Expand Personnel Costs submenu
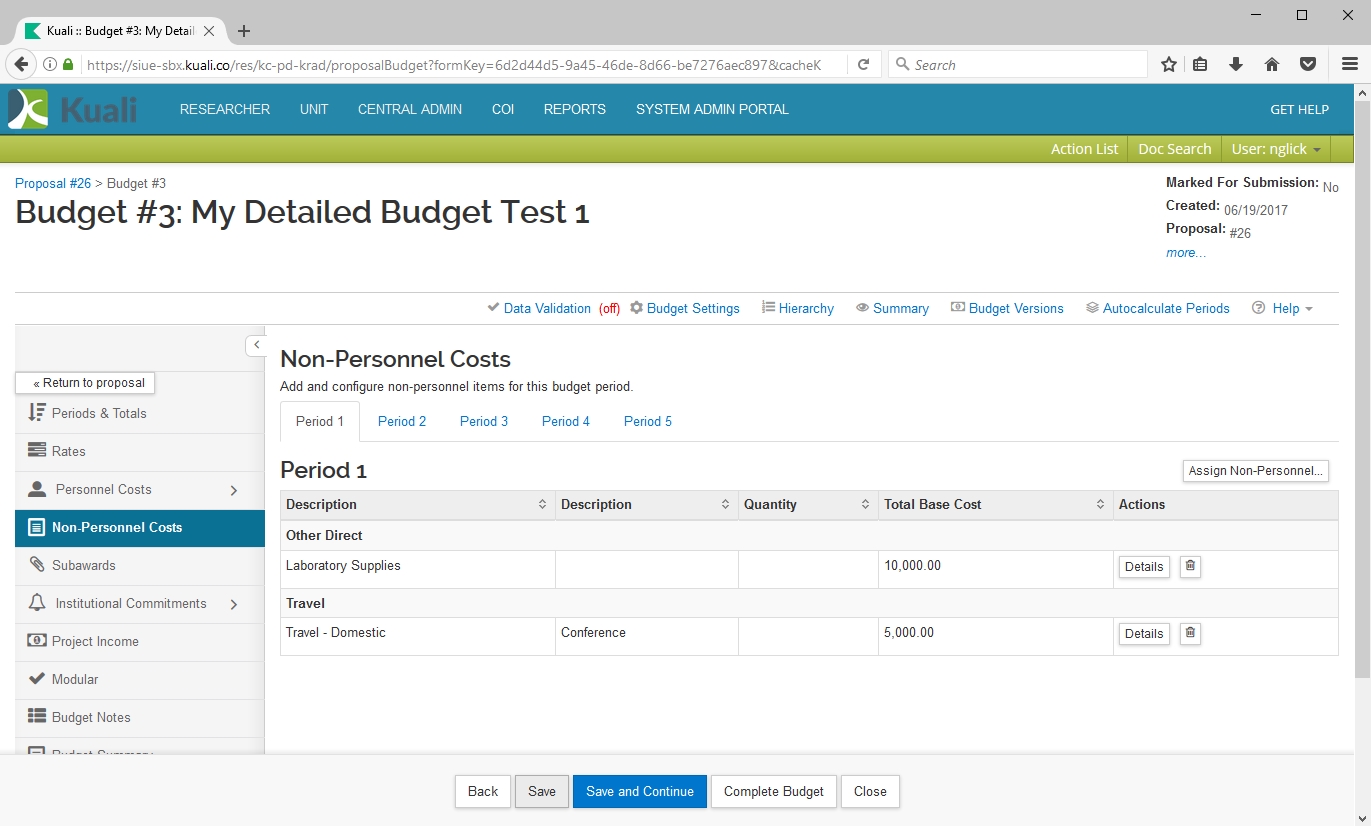The height and width of the screenshot is (826, 1371). pos(234,490)
